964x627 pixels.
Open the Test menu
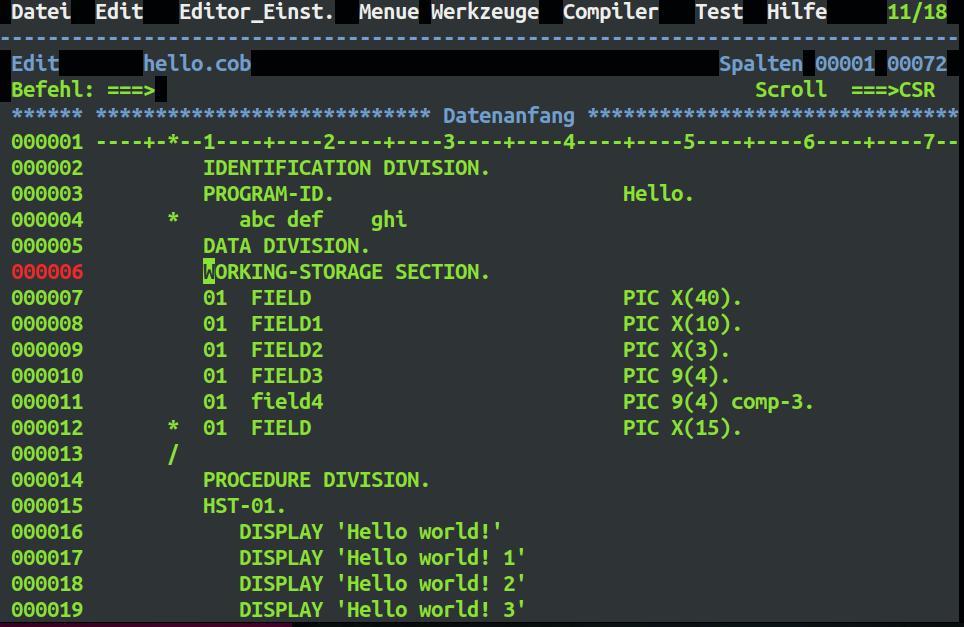coord(719,12)
